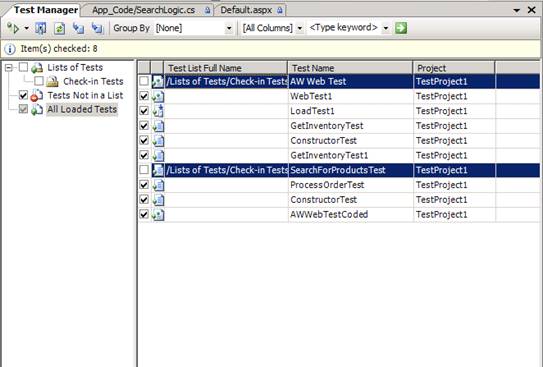Click the Lists of Tests node icon
Image resolution: width=543 pixels, height=367 pixels.
tap(37, 68)
